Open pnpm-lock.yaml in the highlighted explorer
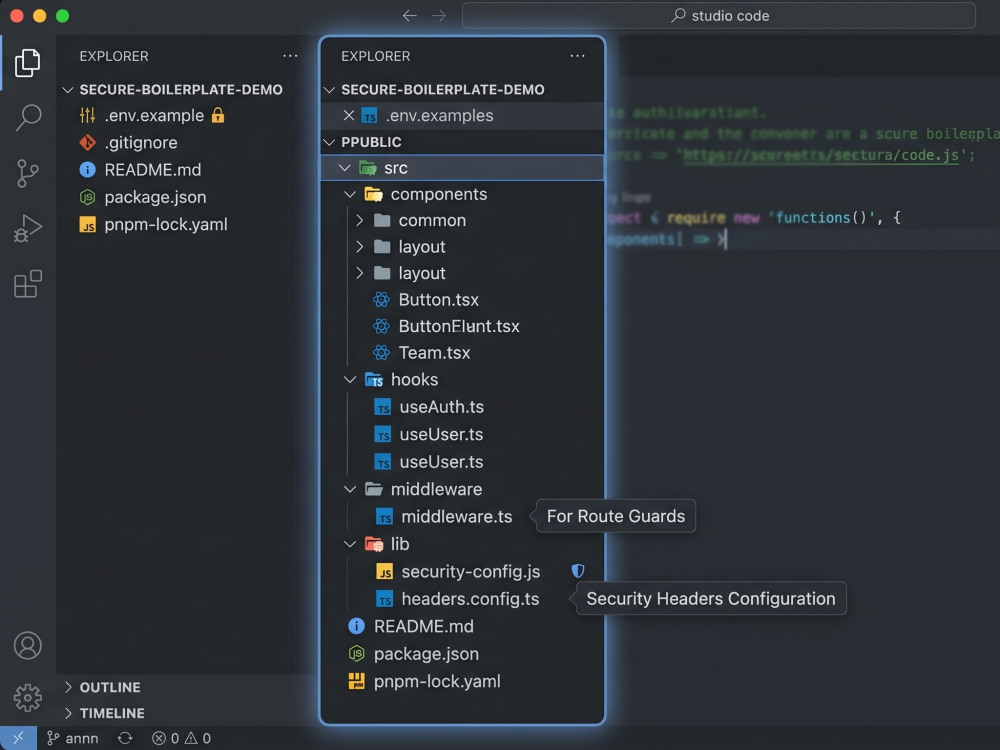 [437, 681]
